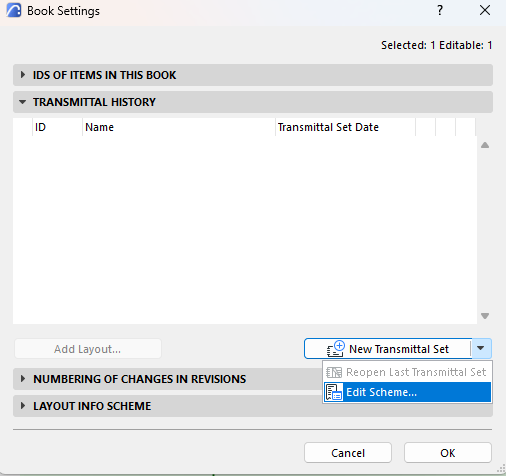506x476 pixels.
Task: Click the Edit Scheme menu icon
Action: point(334,392)
